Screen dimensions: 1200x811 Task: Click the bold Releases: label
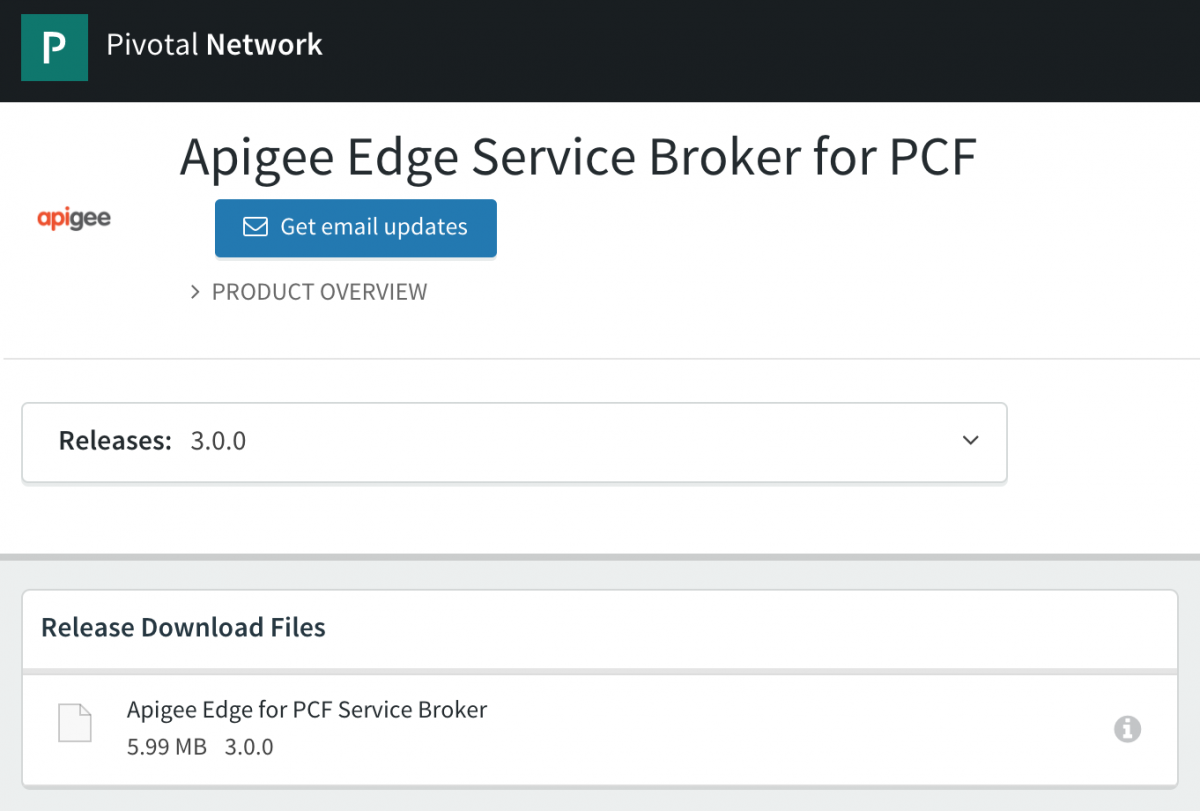(115, 441)
